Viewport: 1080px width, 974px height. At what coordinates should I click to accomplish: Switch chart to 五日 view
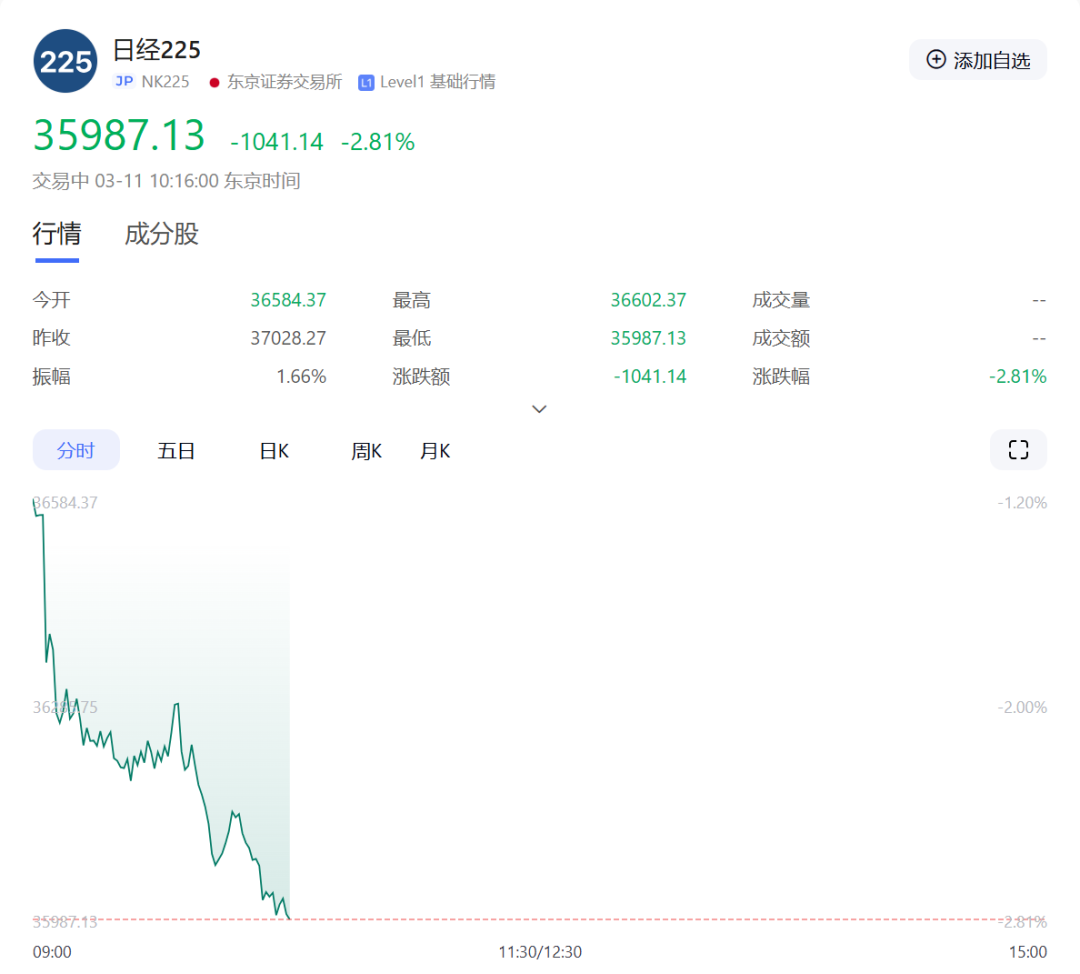[176, 451]
